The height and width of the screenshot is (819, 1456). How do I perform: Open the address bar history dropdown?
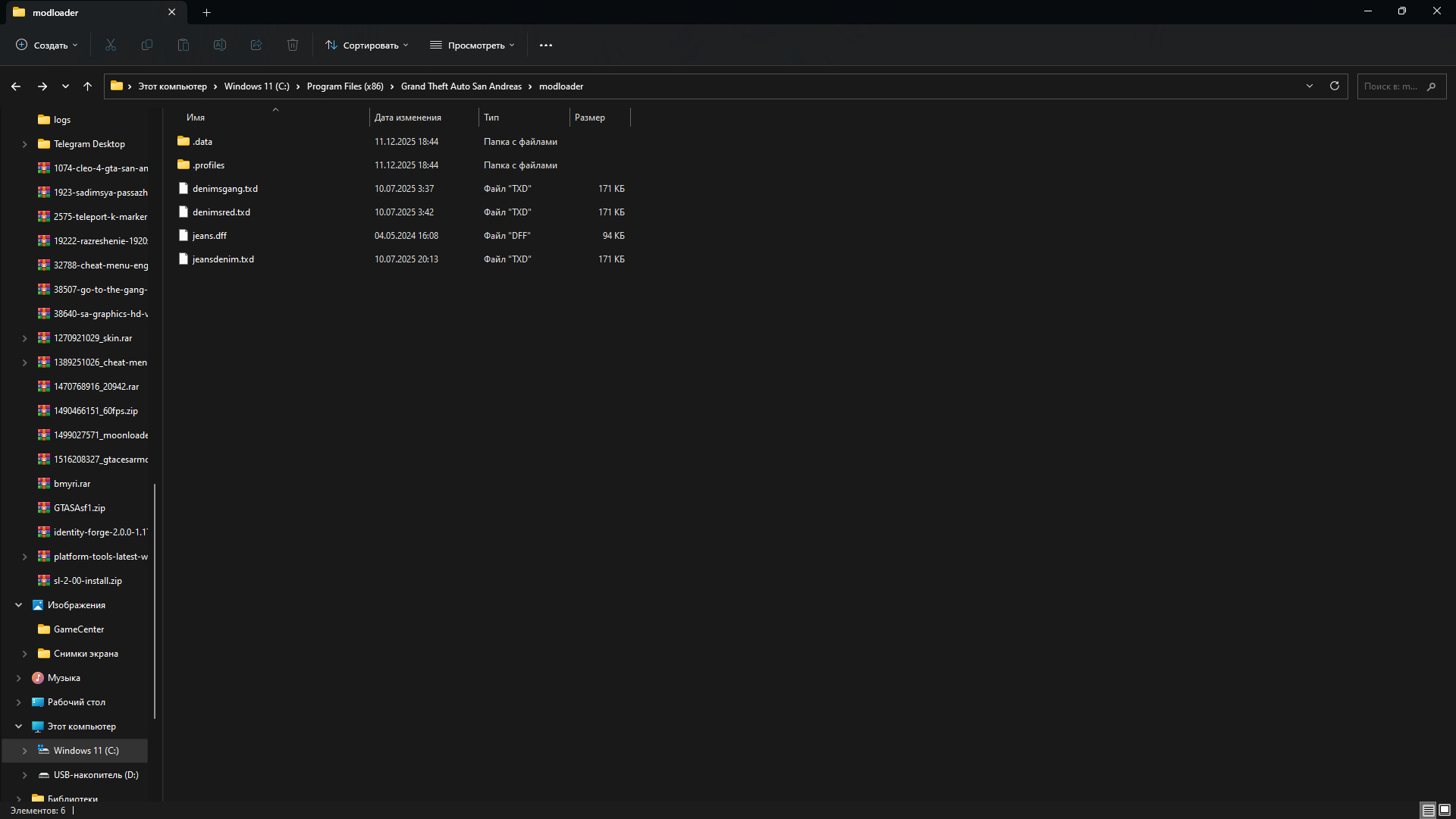(x=1310, y=86)
